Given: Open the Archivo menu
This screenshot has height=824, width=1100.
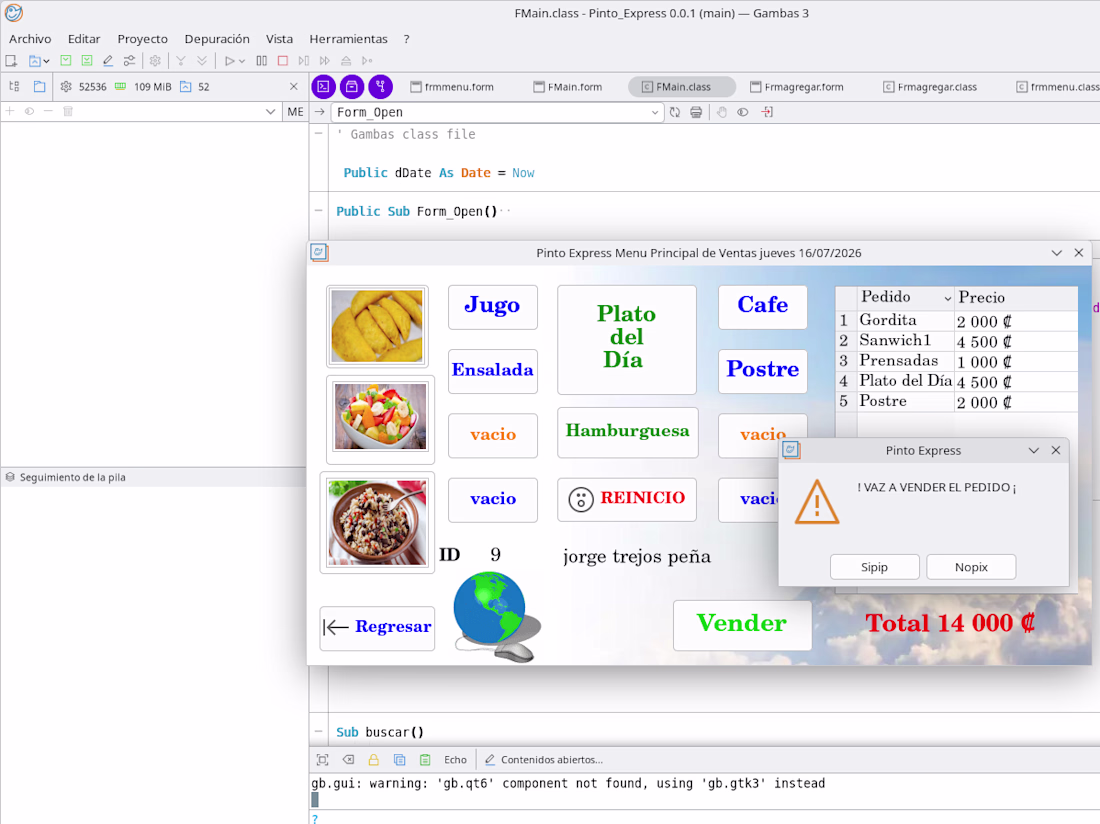Looking at the screenshot, I should click(30, 39).
